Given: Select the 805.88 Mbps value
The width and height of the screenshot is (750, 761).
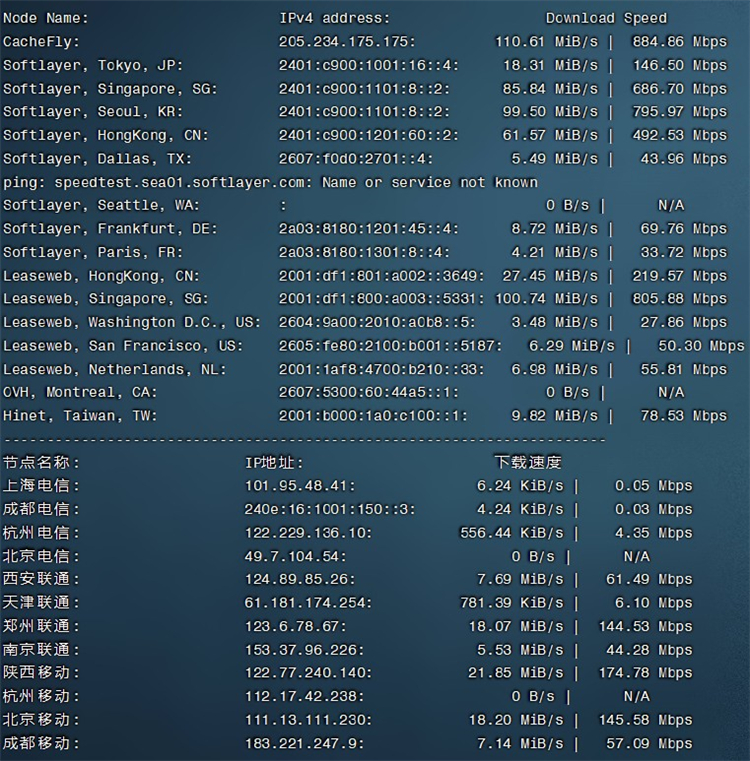Looking at the screenshot, I should coord(680,299).
